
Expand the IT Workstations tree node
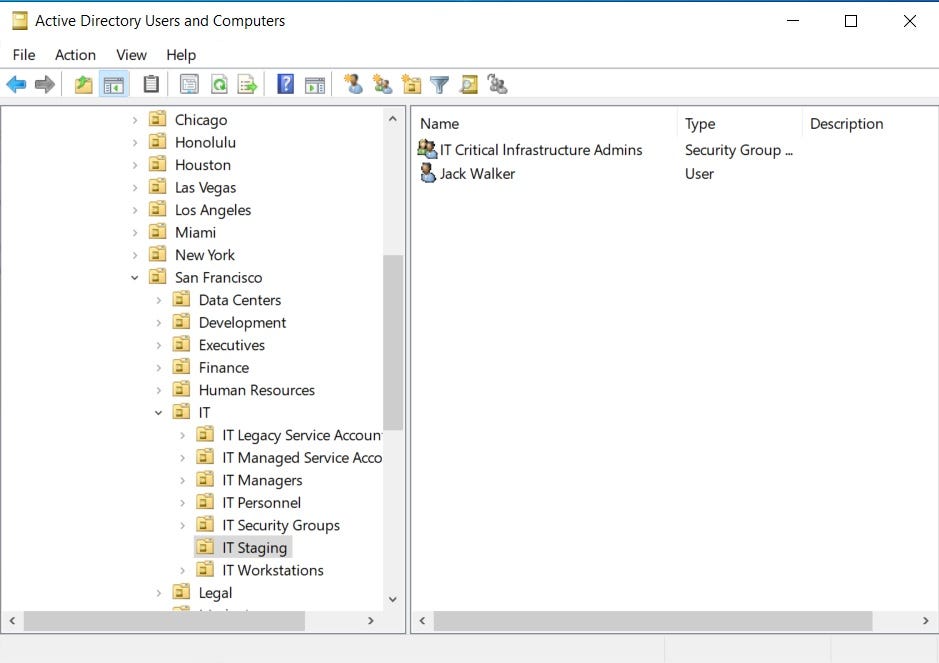[183, 571]
